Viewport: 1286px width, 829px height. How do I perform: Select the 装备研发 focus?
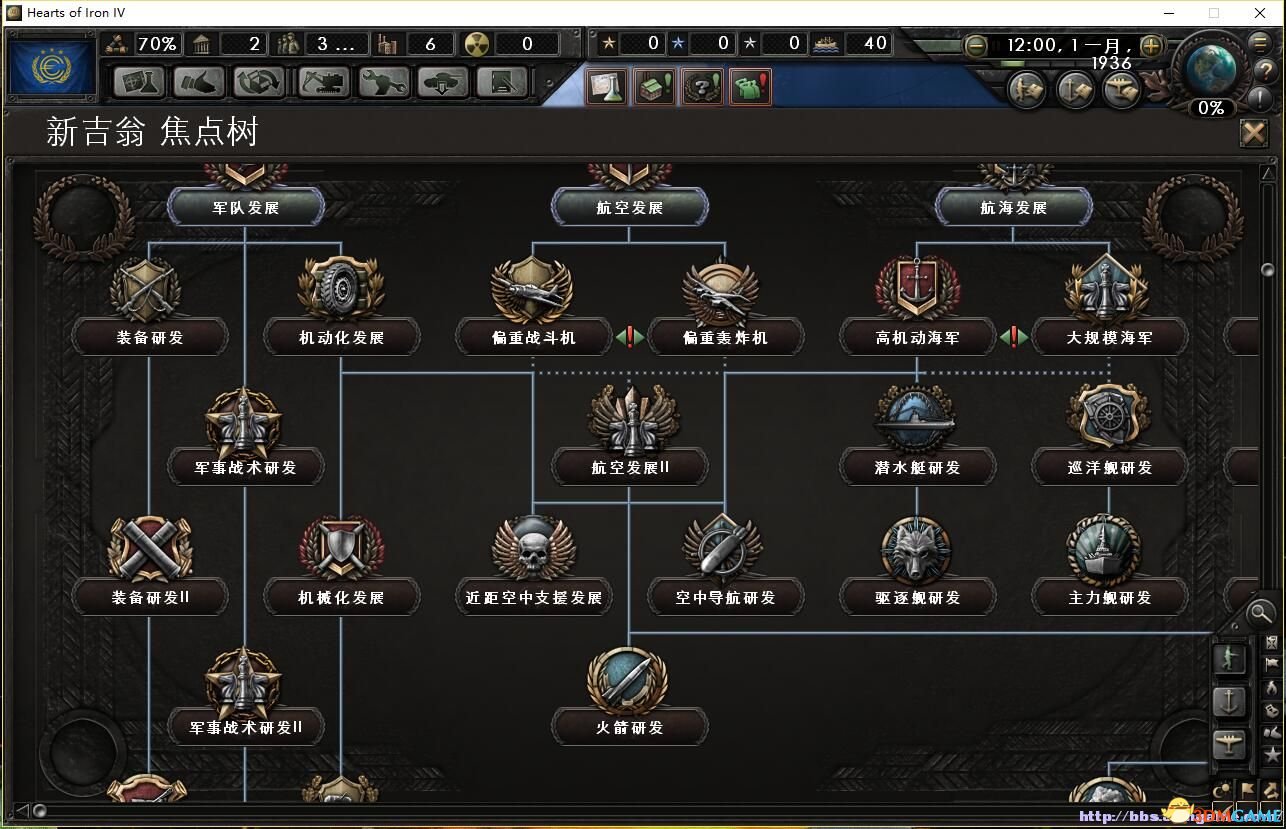pos(149,306)
